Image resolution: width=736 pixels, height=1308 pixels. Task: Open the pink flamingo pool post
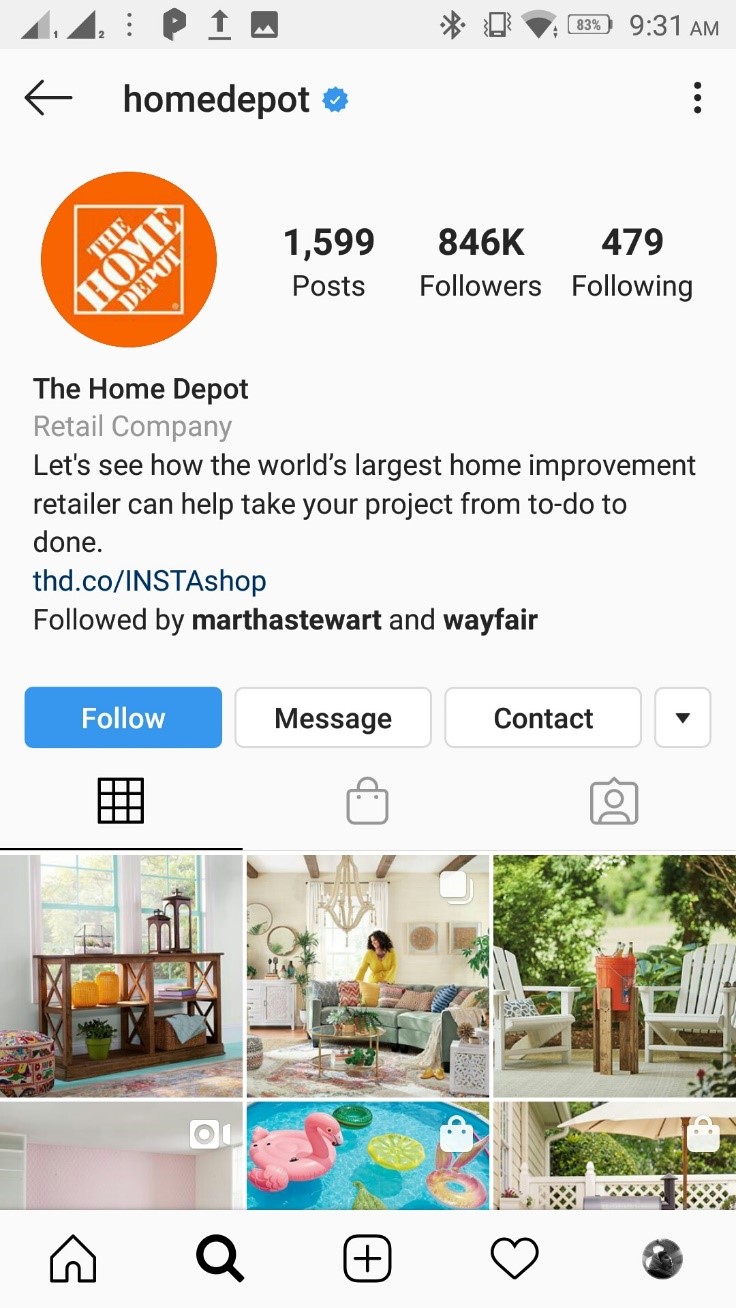368,1155
